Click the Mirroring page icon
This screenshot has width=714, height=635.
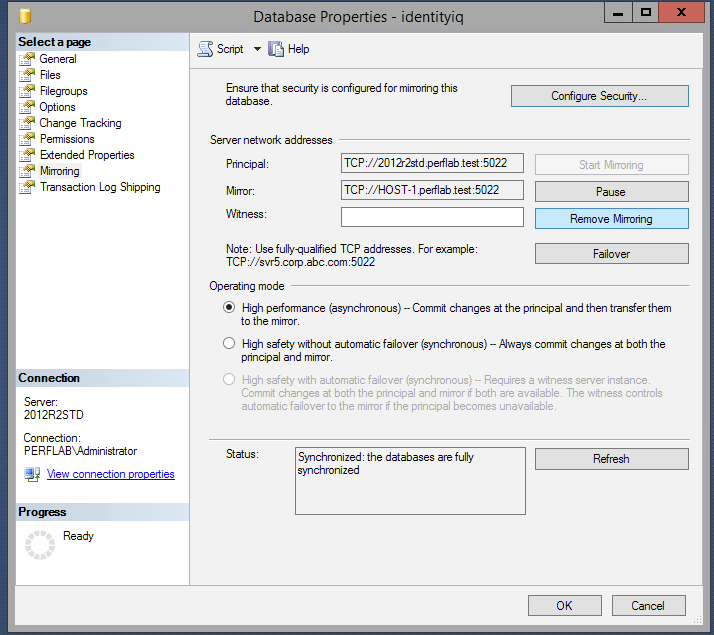[27, 171]
